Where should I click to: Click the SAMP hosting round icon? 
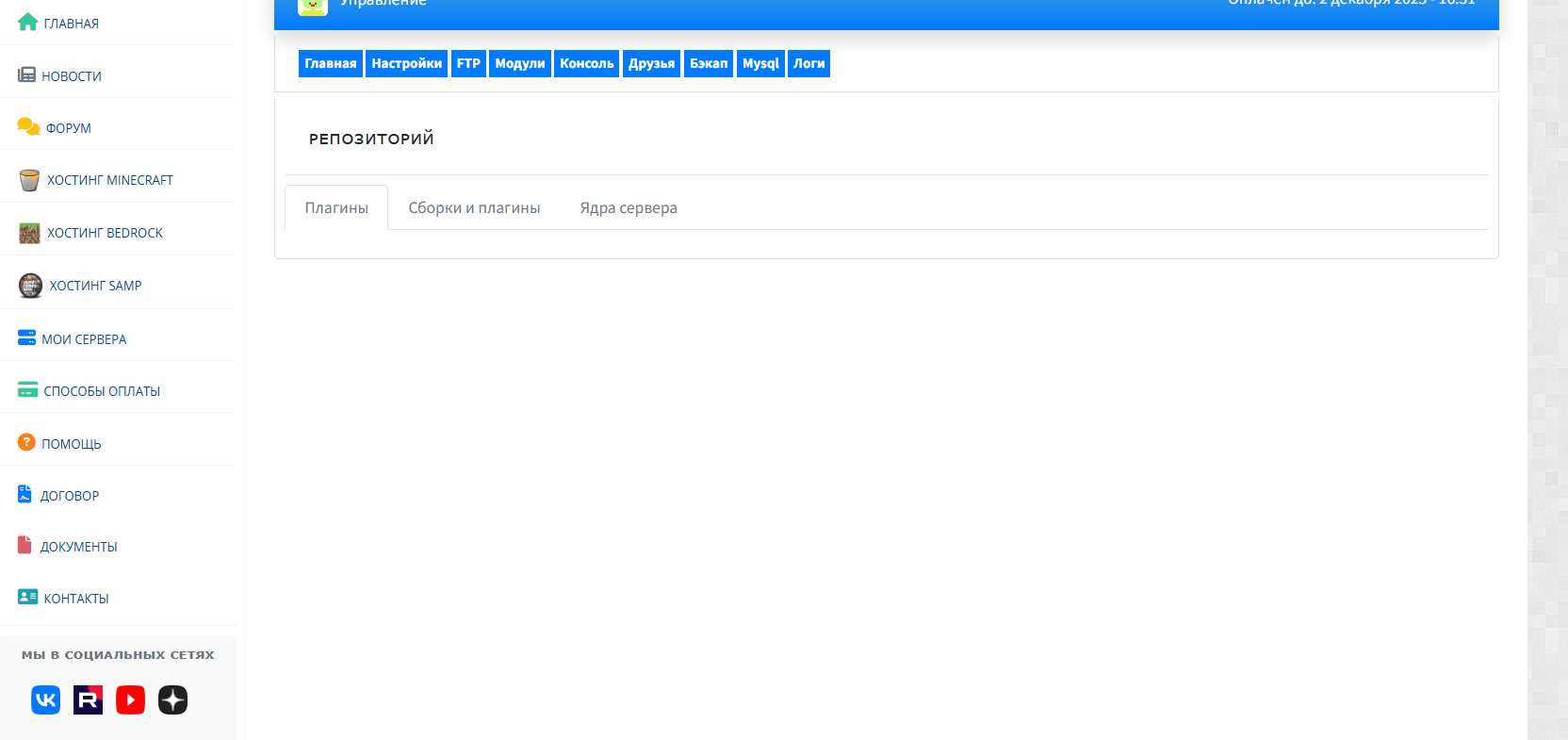point(30,286)
